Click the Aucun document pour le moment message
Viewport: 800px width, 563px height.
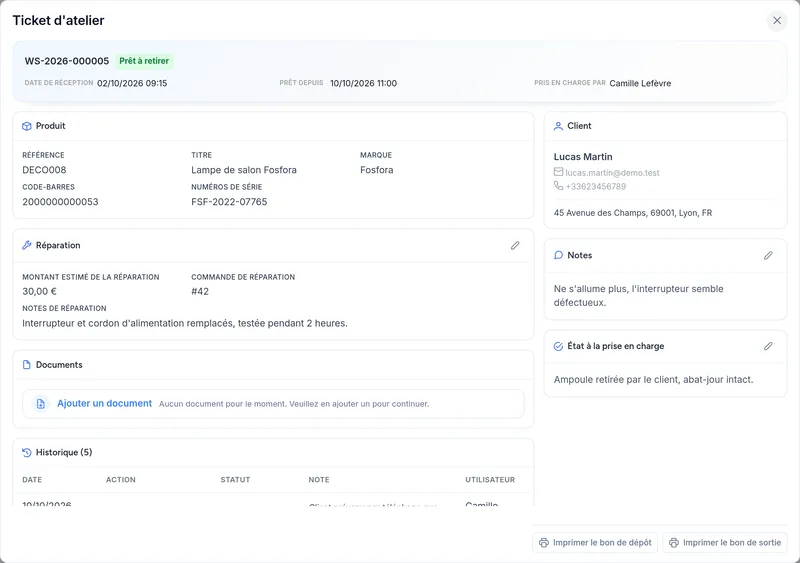pyautogui.click(x=294, y=404)
